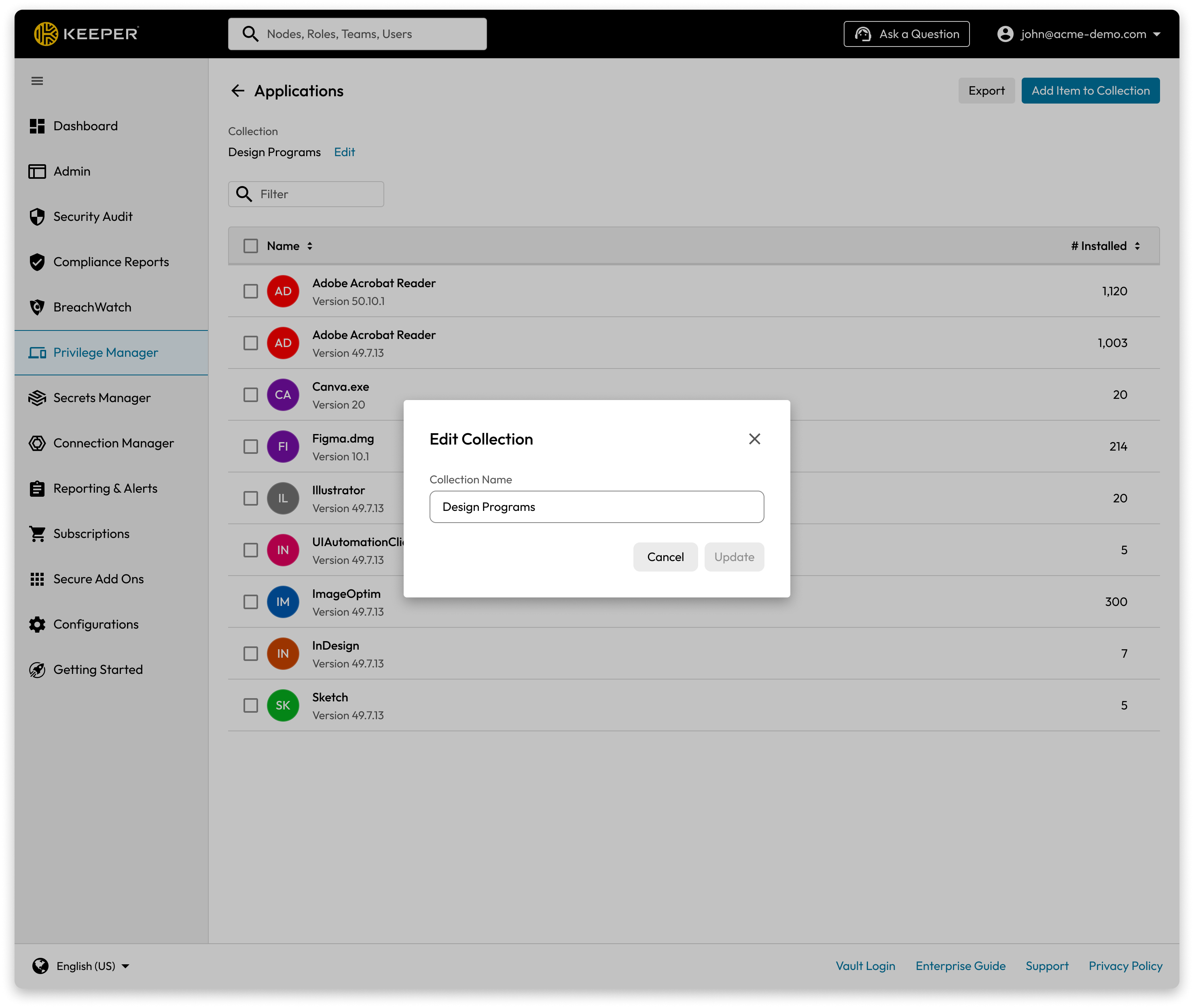
Task: Open the john@acme-demo.com account dropdown
Action: click(x=1079, y=34)
